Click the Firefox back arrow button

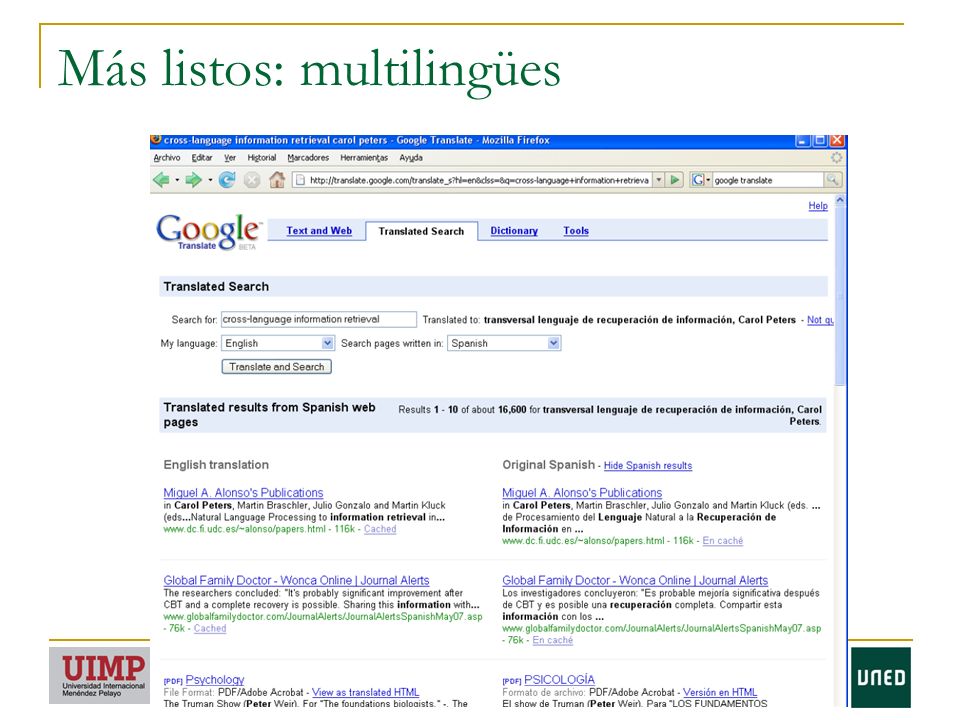click(x=162, y=180)
